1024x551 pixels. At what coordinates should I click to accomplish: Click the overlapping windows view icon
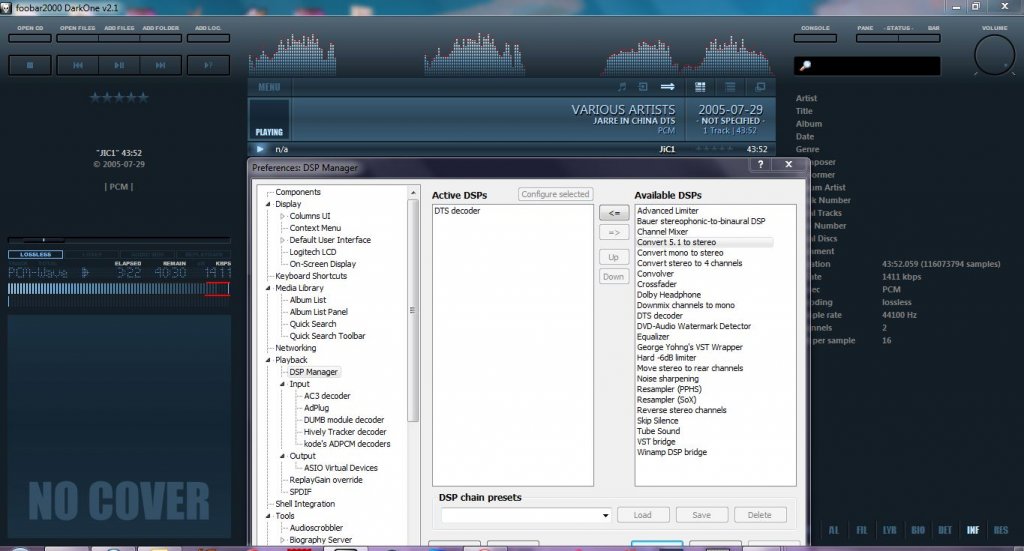760,87
